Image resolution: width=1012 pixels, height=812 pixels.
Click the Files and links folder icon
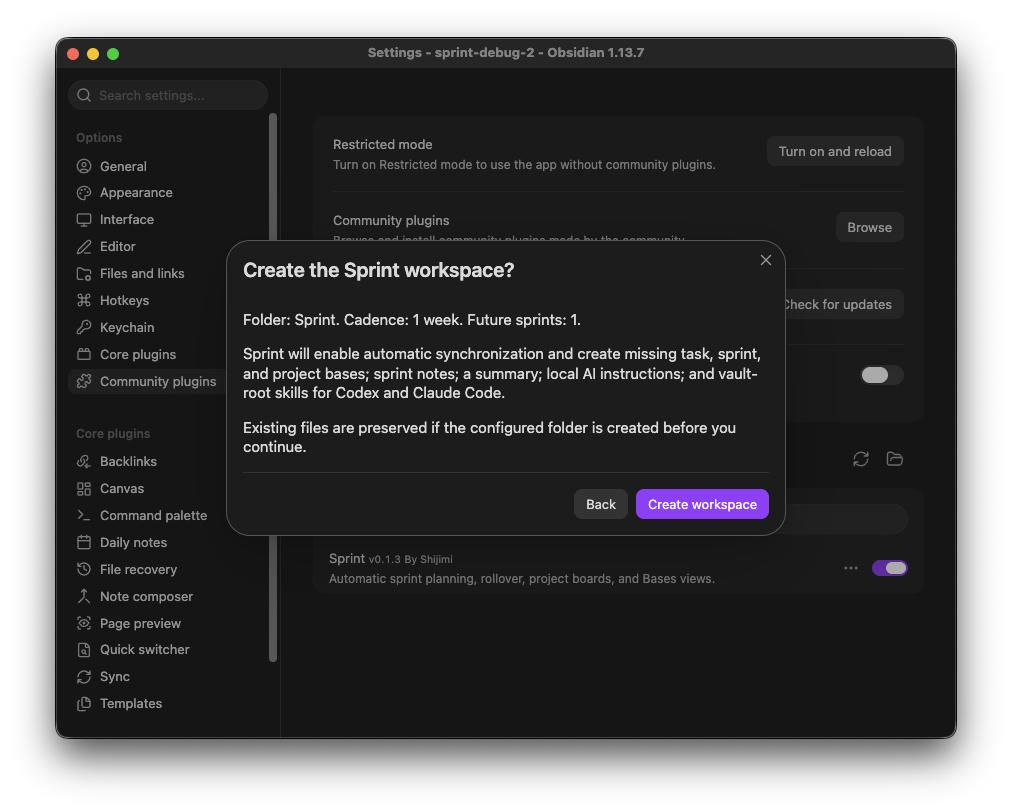coord(84,274)
